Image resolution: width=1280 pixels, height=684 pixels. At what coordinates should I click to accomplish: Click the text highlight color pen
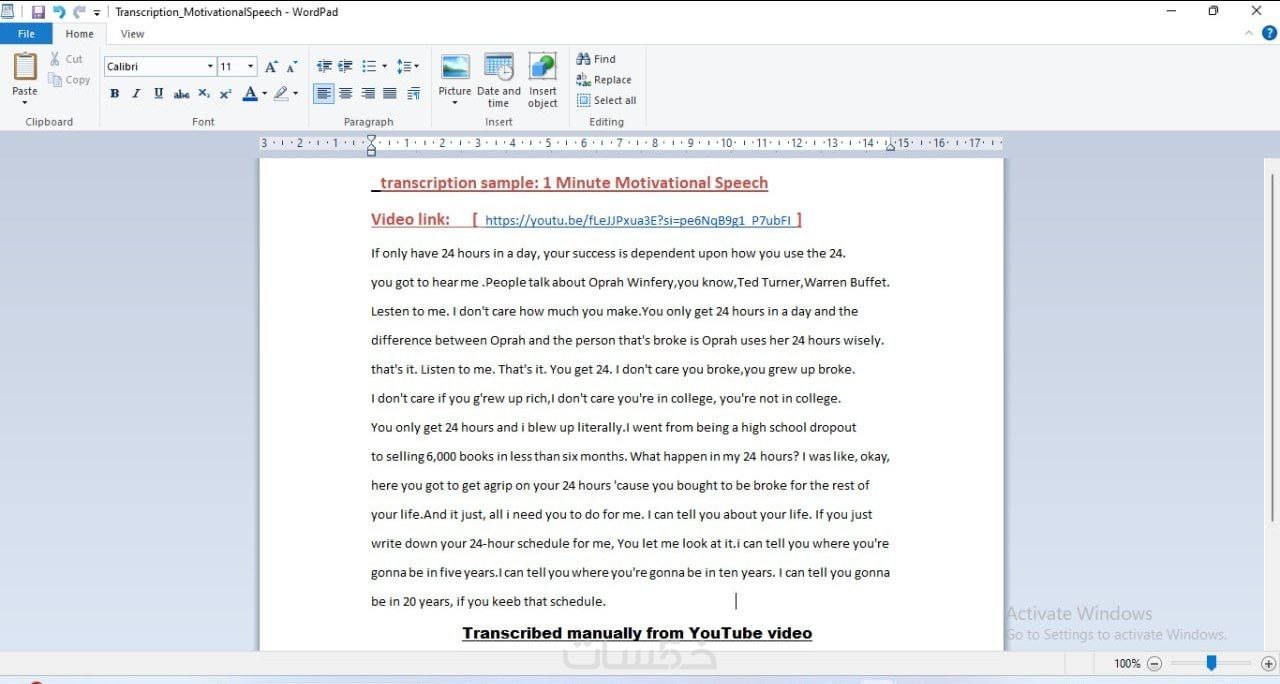(x=281, y=94)
